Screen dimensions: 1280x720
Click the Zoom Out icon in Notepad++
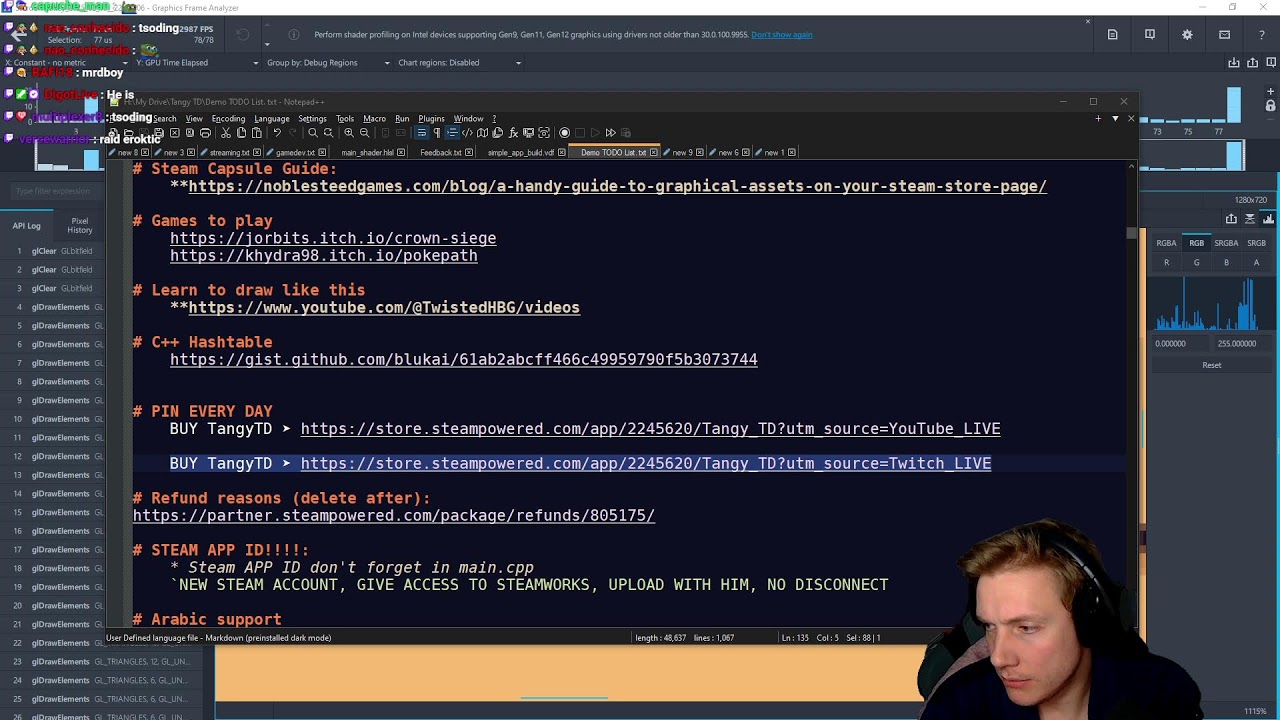(x=364, y=133)
